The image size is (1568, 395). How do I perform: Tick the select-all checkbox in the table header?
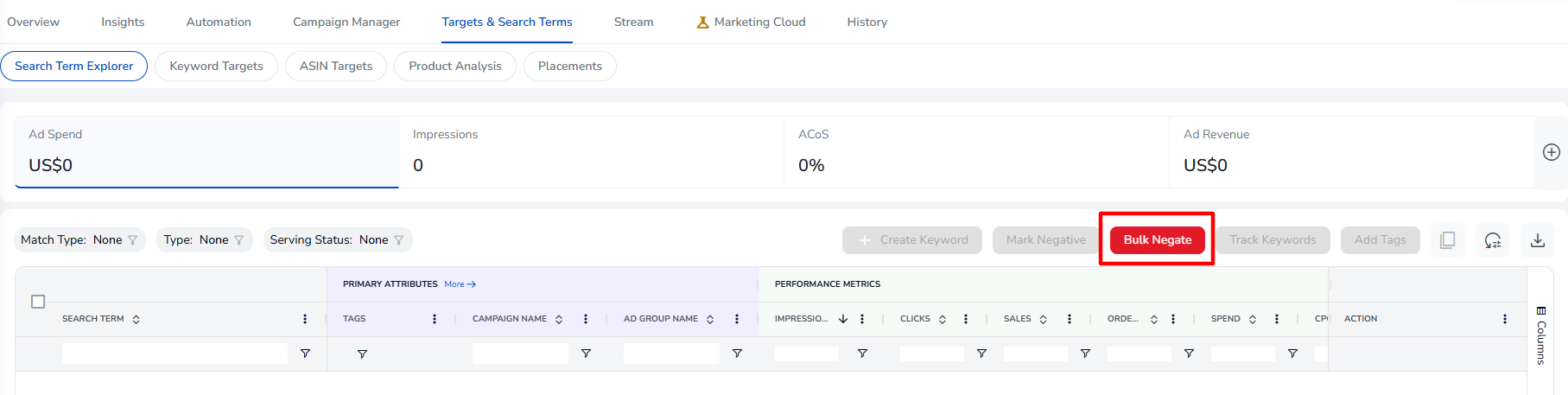point(38,302)
